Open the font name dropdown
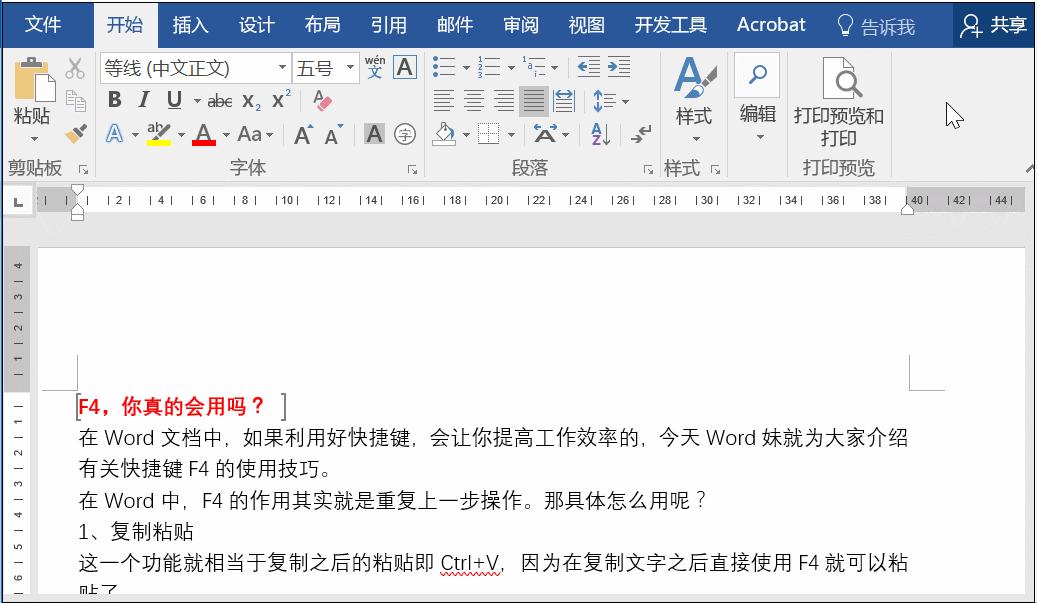The width and height of the screenshot is (1037, 603). (283, 66)
